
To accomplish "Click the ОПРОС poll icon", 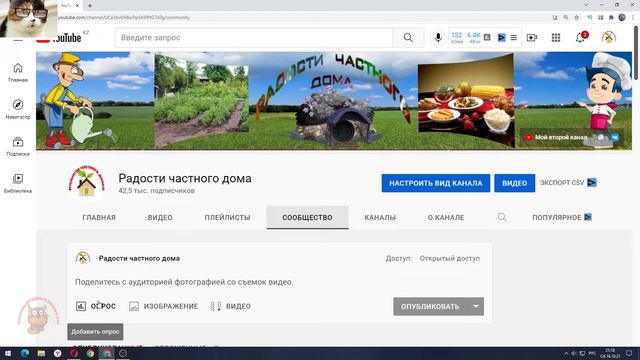I will point(81,306).
